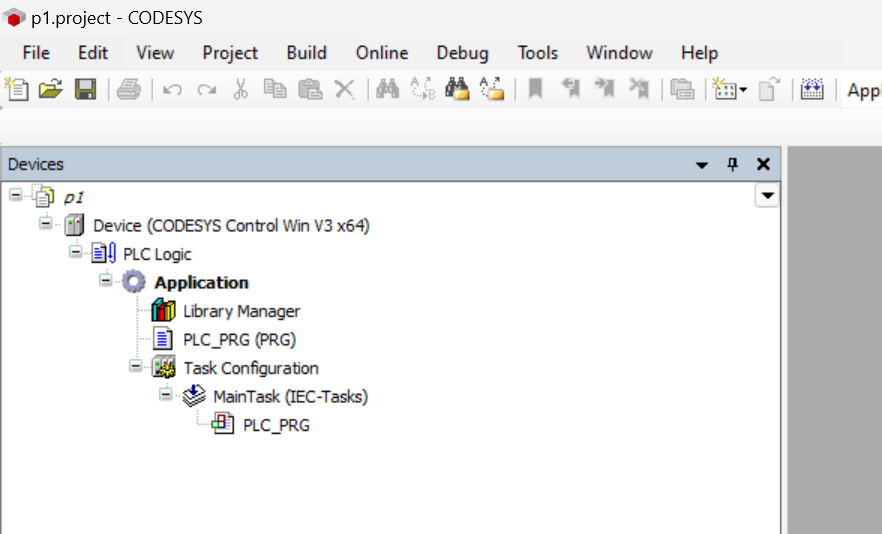882x534 pixels.
Task: Open the Project menu
Action: pyautogui.click(x=230, y=53)
